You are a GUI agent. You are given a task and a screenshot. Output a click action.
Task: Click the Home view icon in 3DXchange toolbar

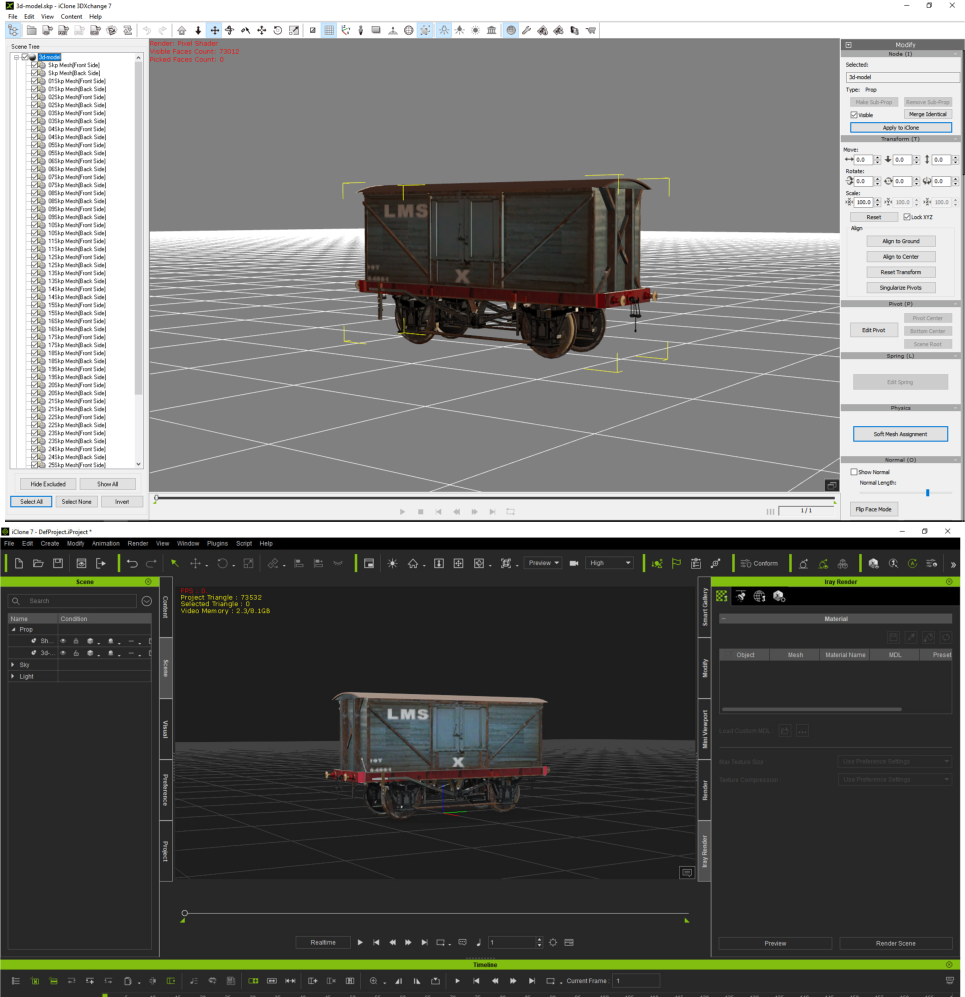click(x=182, y=30)
